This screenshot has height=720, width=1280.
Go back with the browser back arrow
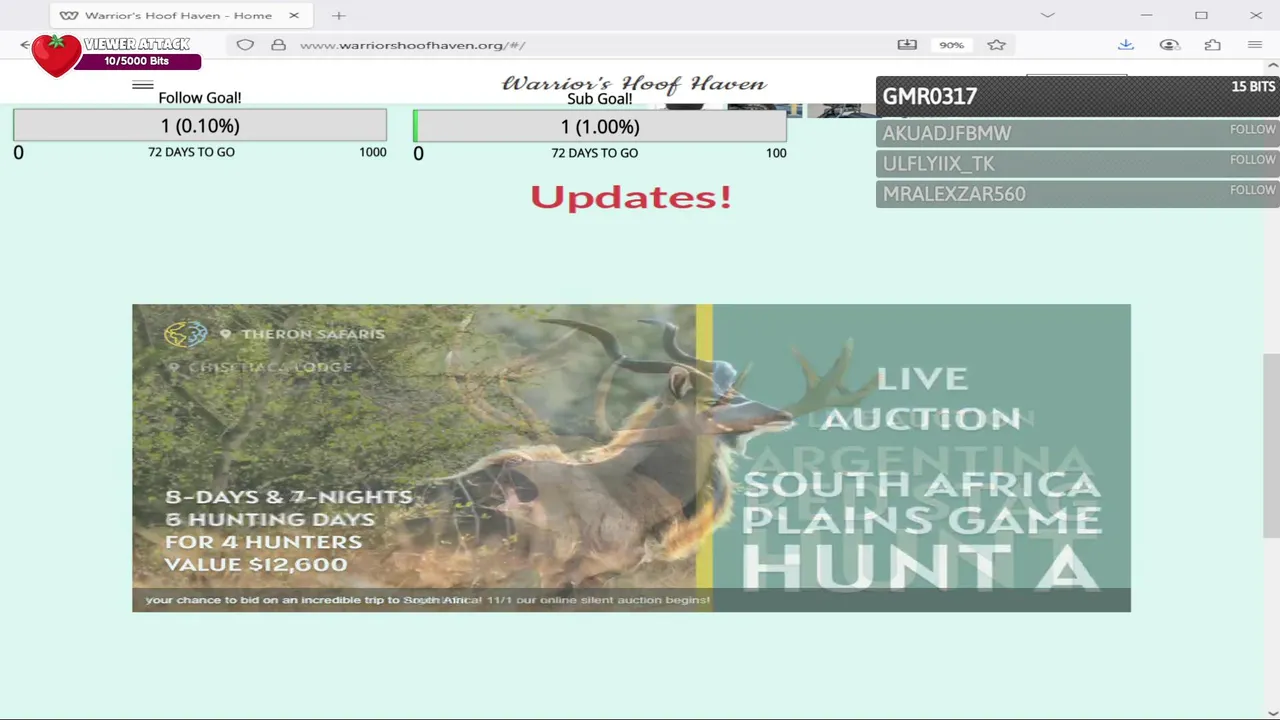tap(25, 44)
